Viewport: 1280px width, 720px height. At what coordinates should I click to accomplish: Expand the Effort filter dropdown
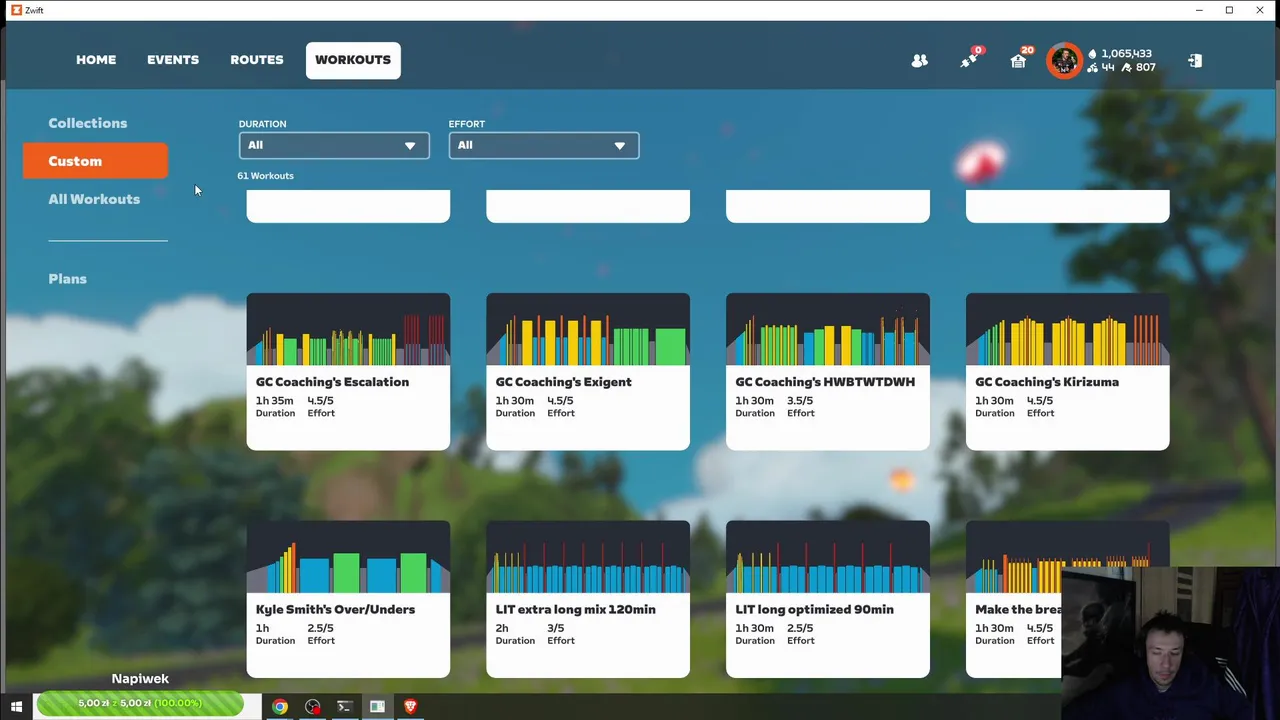(x=544, y=145)
